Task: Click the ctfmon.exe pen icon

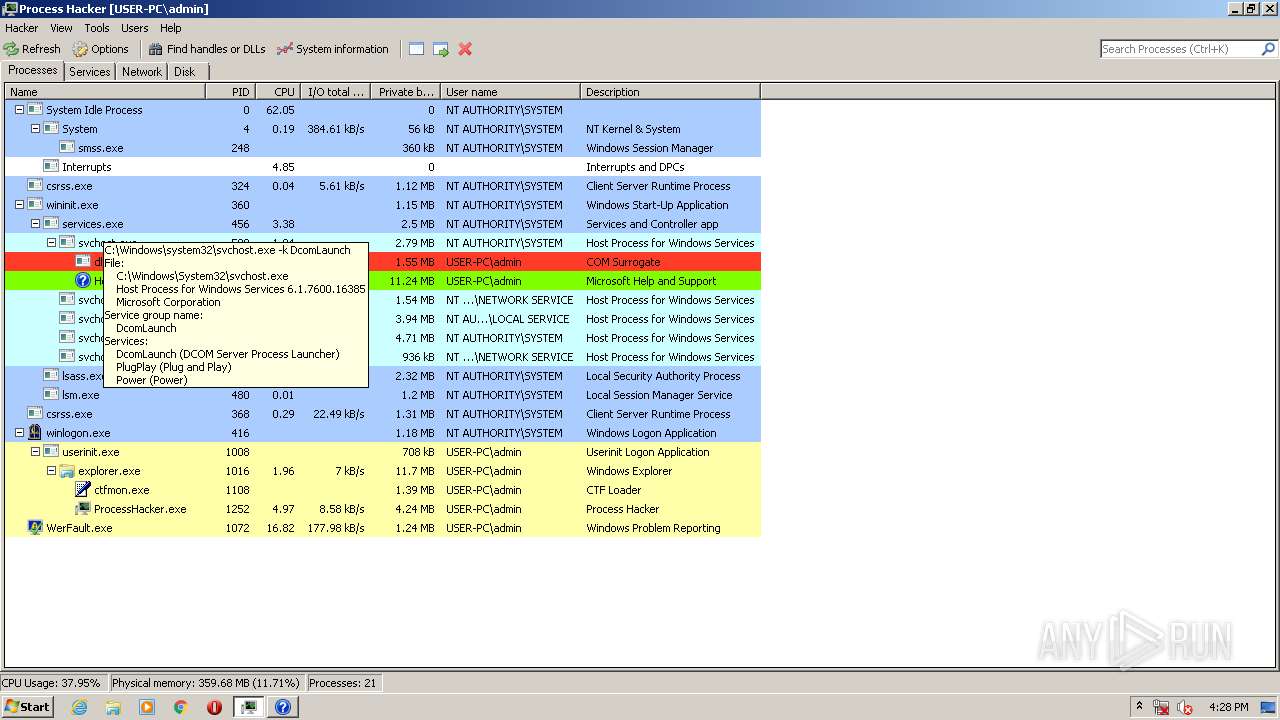Action: tap(83, 490)
